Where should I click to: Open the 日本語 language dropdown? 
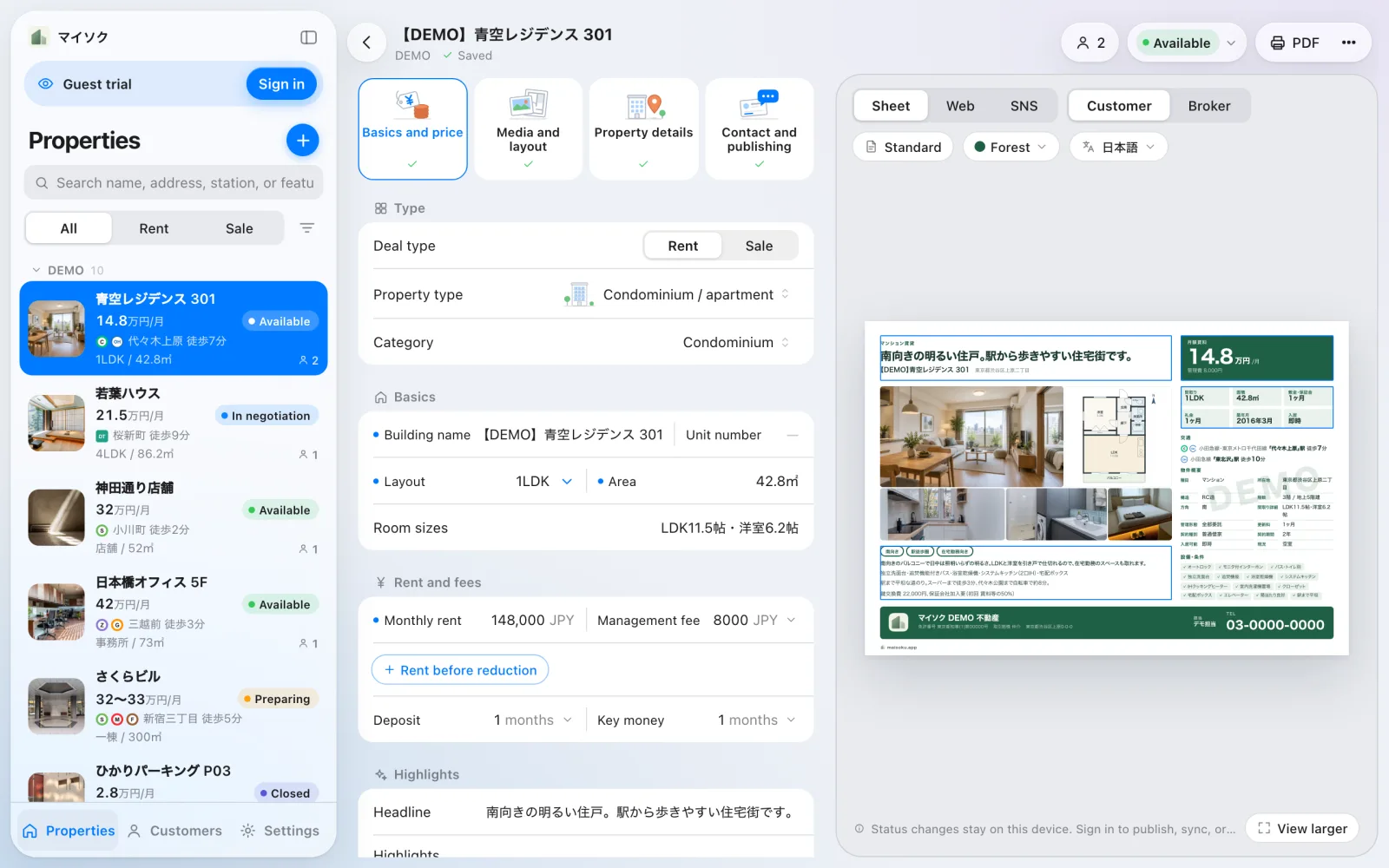click(1118, 147)
